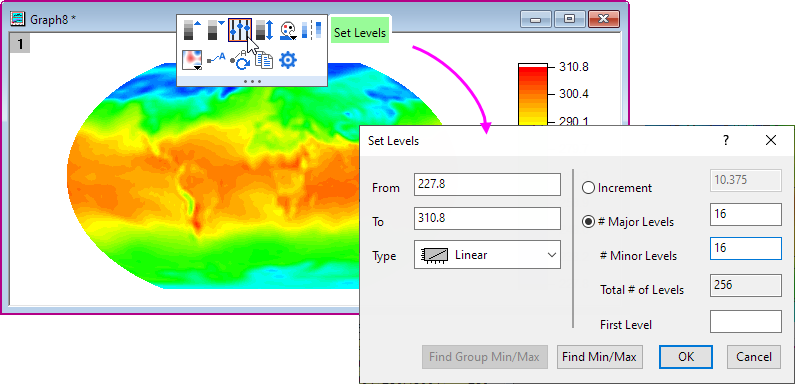Click the # Major Levels input box

[x=745, y=214]
